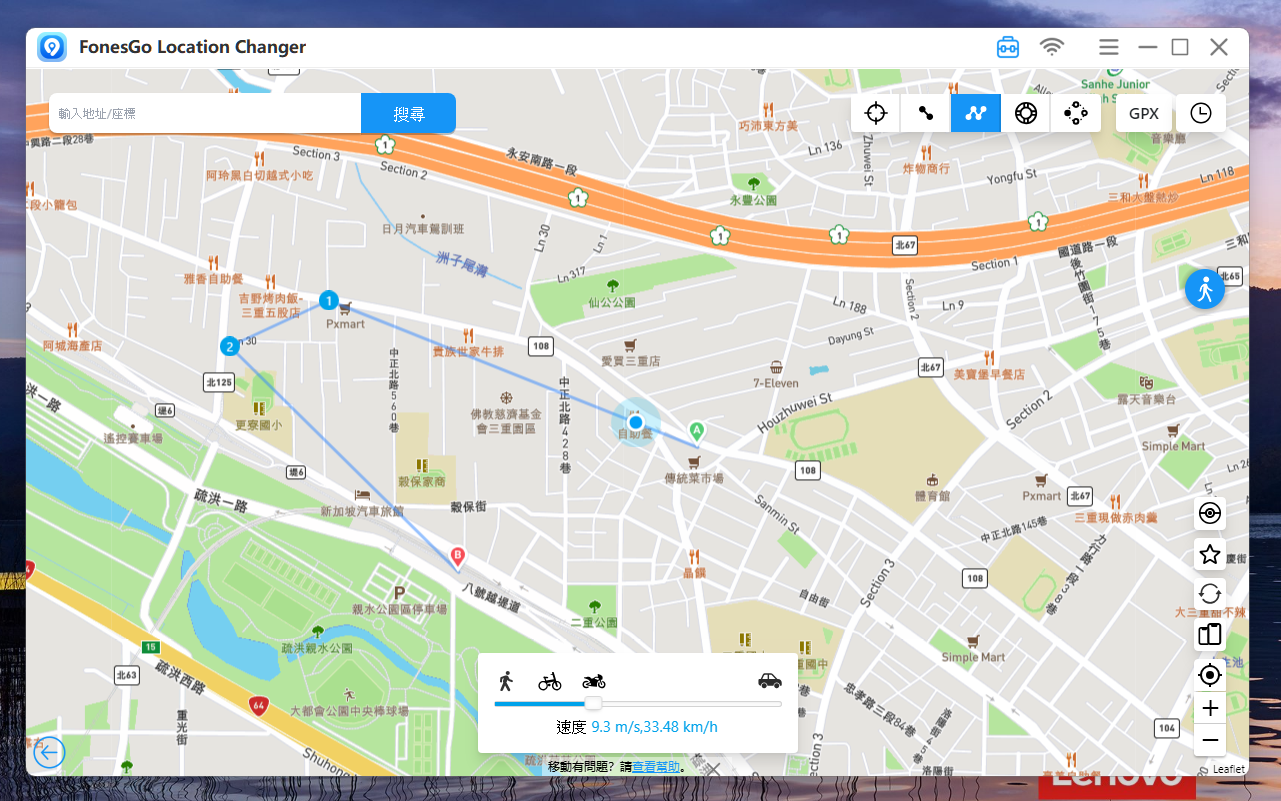Select the circular route mode icon

[x=1026, y=113]
